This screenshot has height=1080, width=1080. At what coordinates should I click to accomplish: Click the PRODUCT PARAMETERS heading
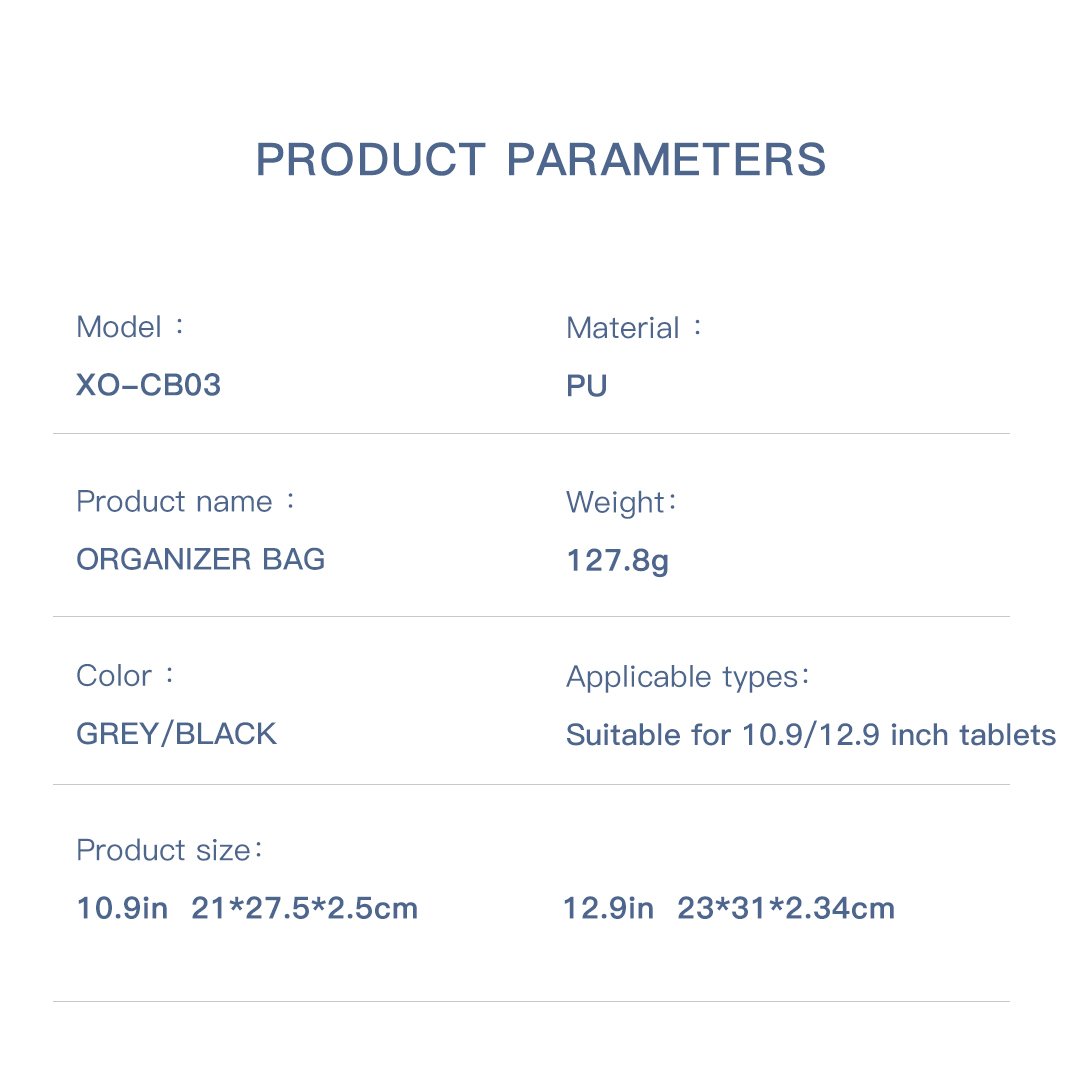(x=540, y=160)
